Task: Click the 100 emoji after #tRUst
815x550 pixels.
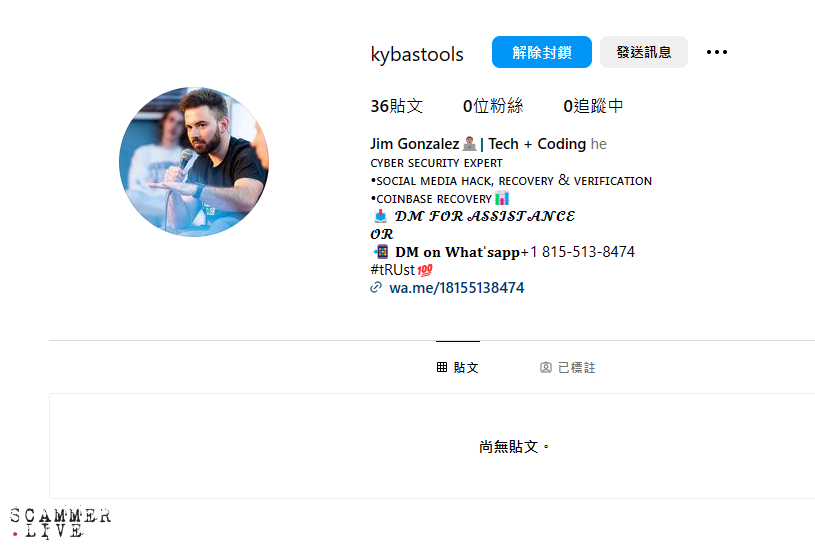Action: tap(425, 270)
